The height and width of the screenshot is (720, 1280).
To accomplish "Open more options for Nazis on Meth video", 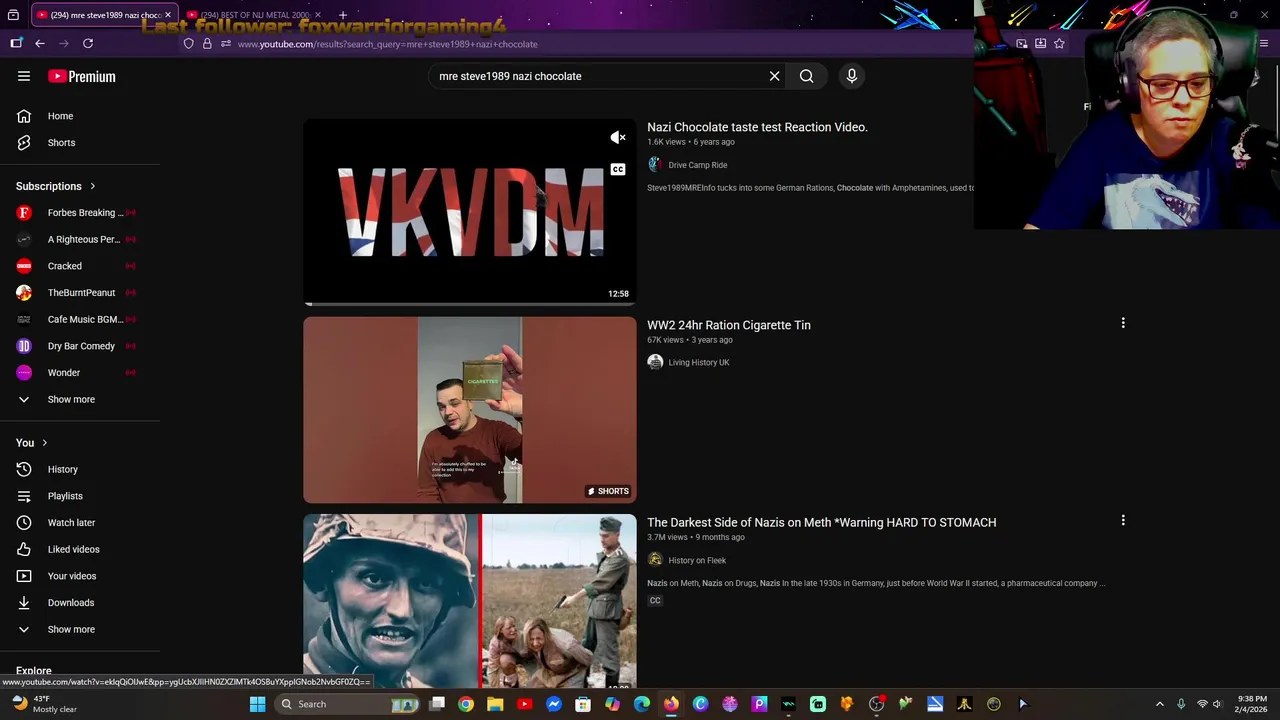I will (1123, 520).
